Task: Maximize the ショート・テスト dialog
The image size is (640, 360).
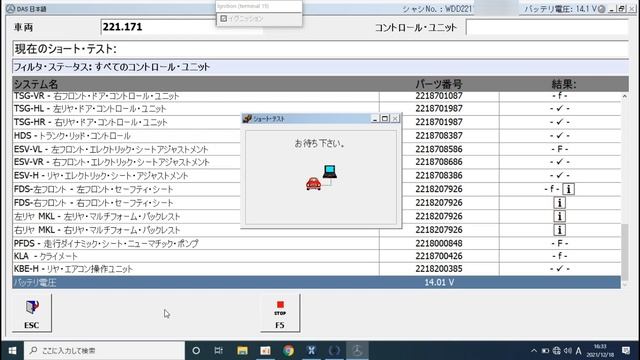Action: (x=385, y=119)
